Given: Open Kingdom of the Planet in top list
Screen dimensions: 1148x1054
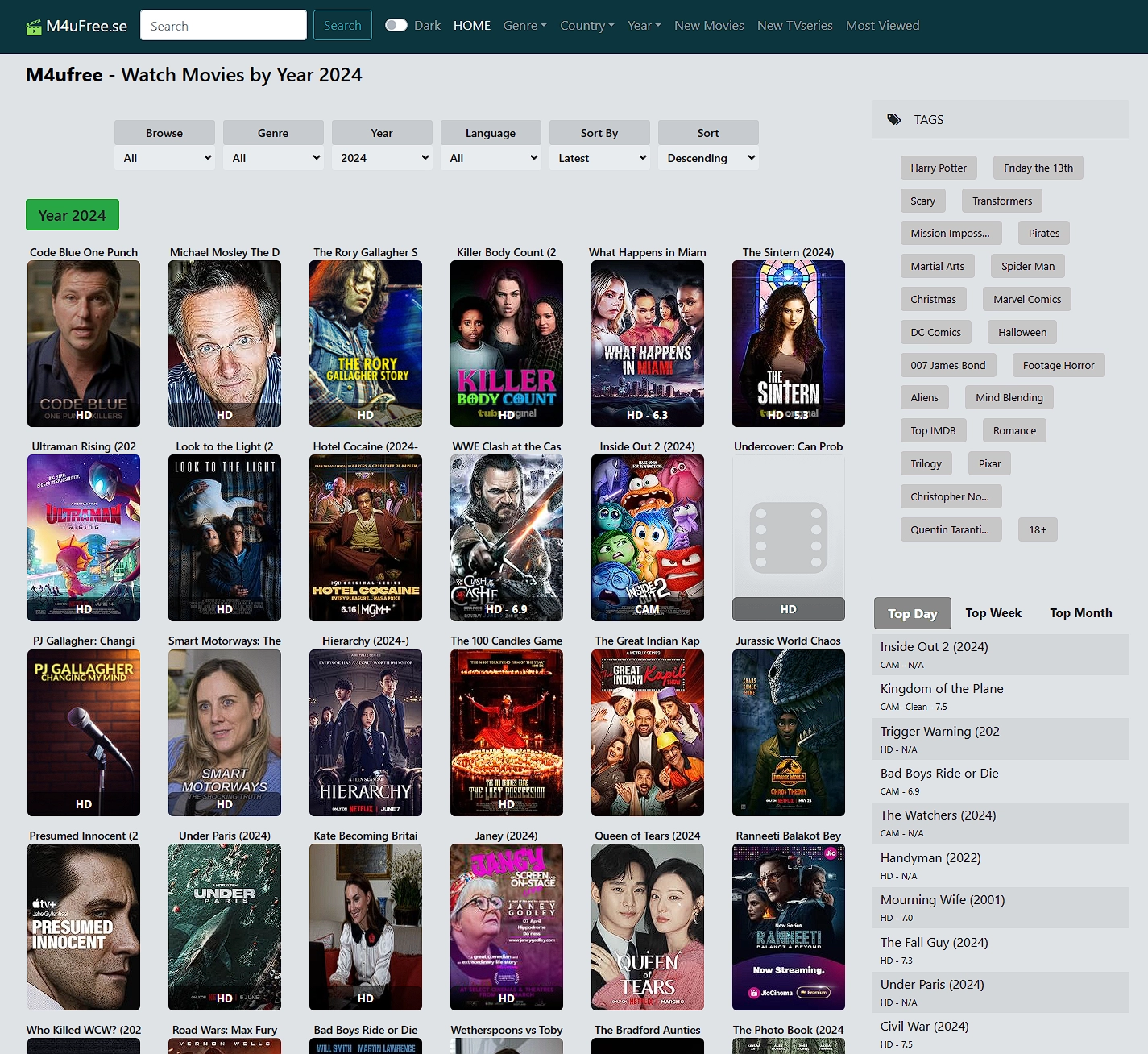Looking at the screenshot, I should 942,689.
